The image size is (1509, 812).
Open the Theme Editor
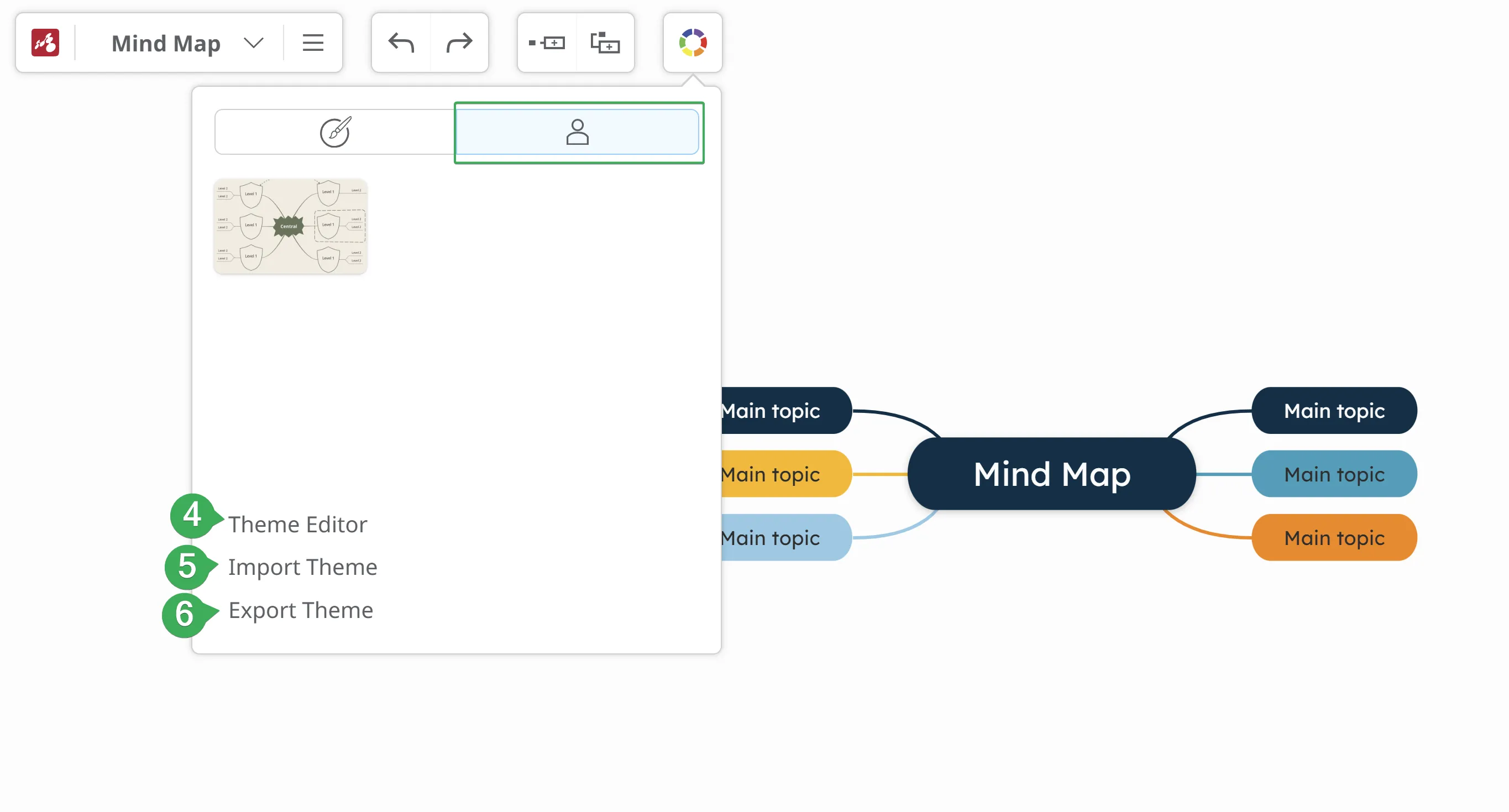pyautogui.click(x=297, y=524)
